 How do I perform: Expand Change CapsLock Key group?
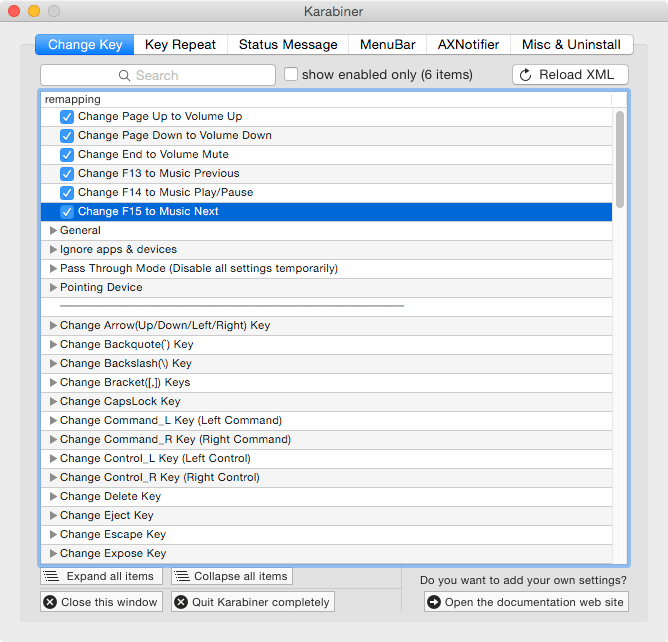[x=53, y=401]
